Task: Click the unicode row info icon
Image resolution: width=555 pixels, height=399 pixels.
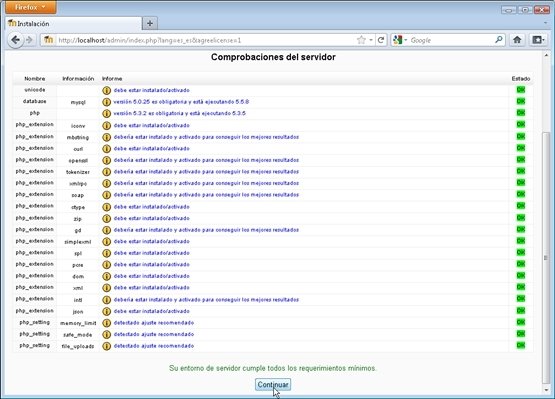Action: (x=107, y=90)
